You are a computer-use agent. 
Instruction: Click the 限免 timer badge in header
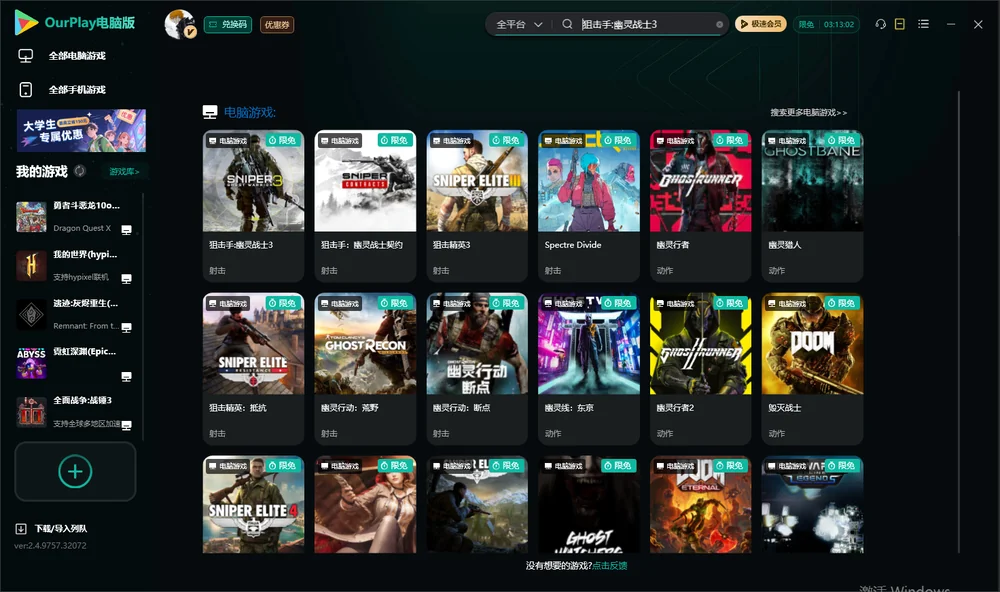tap(826, 24)
